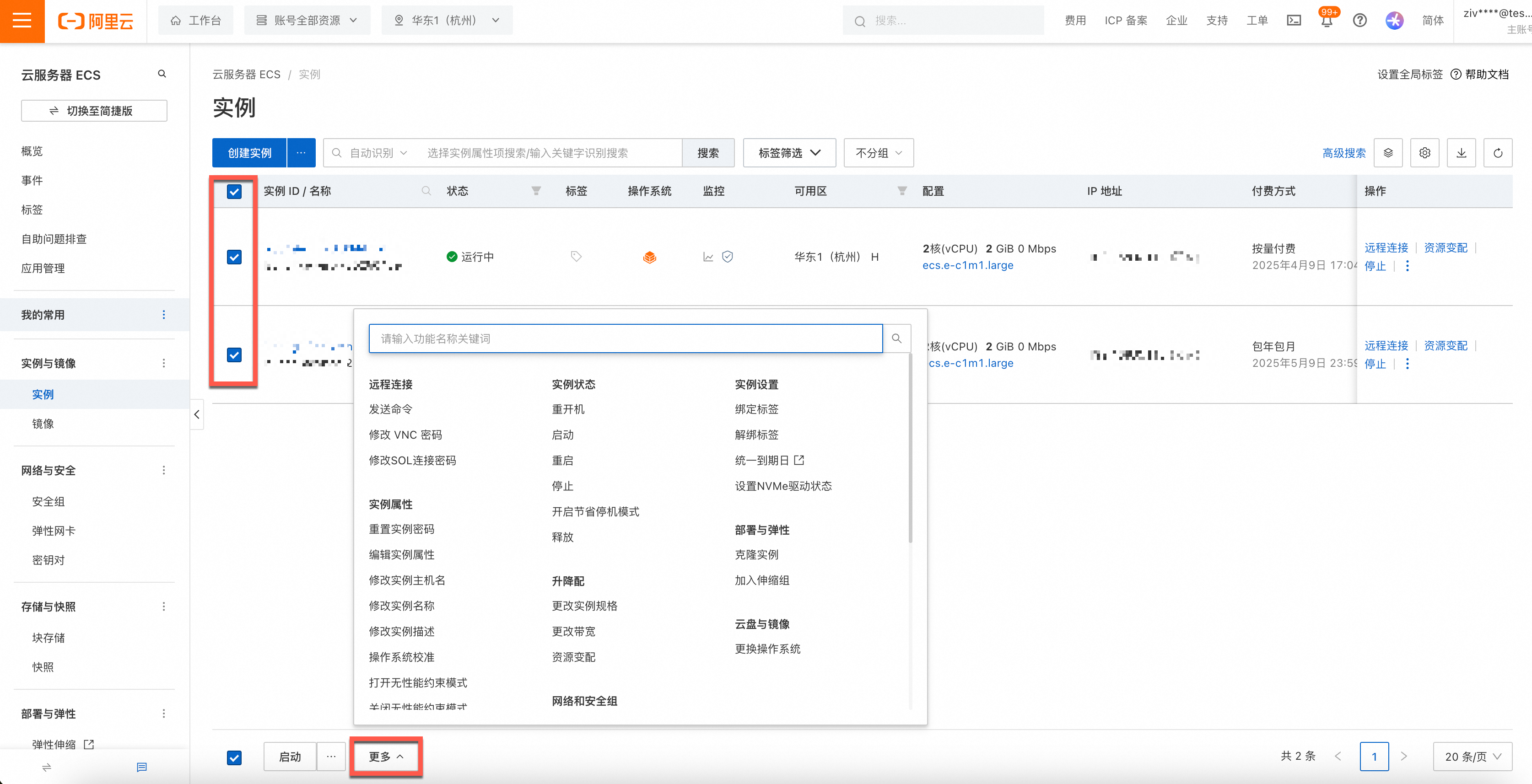Refresh the instance list
Image resolution: width=1532 pixels, height=784 pixels.
[x=1498, y=153]
